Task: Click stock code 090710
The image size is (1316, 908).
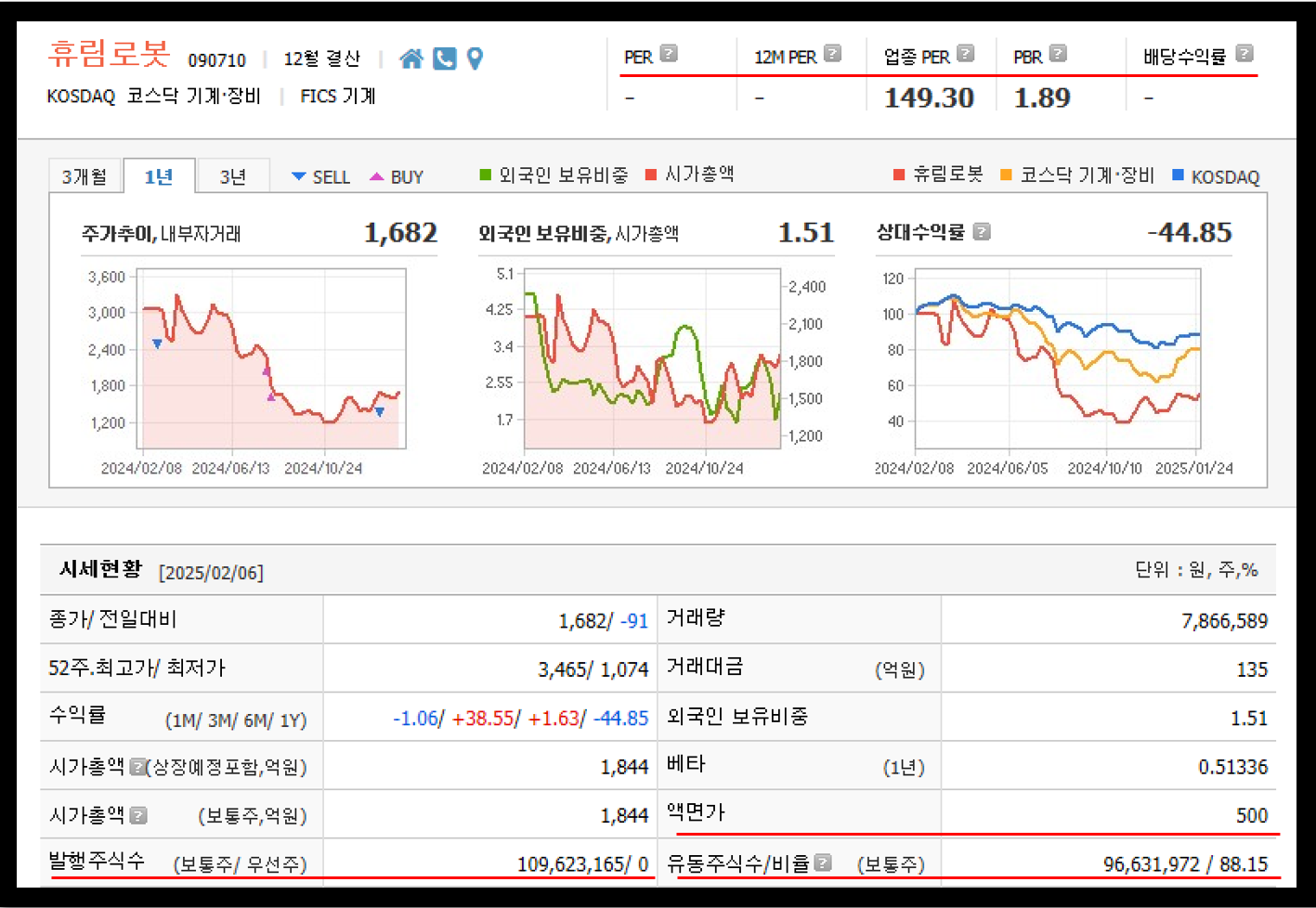Action: pyautogui.click(x=216, y=60)
